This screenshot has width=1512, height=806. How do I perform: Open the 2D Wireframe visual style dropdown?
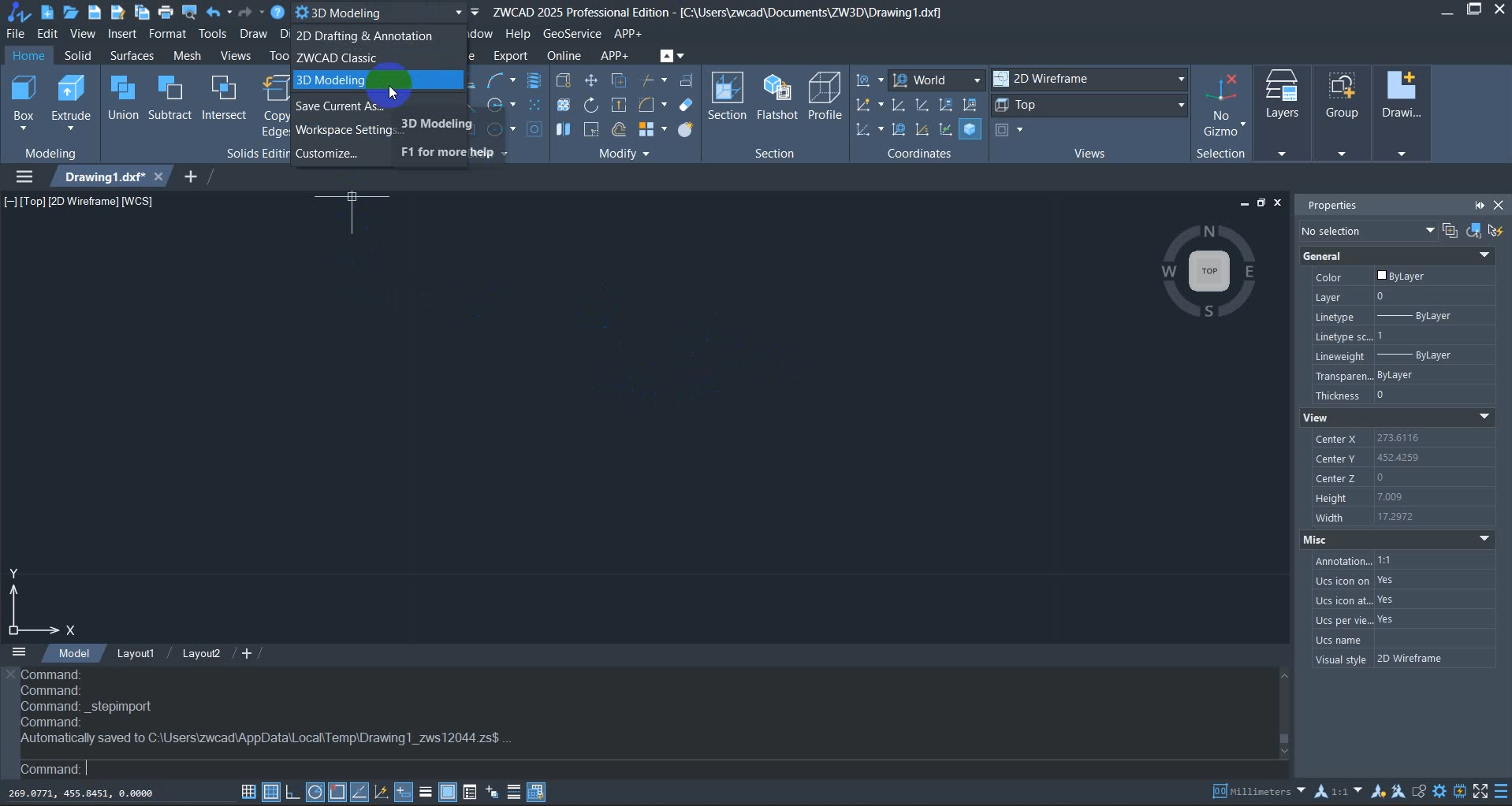(x=1089, y=79)
